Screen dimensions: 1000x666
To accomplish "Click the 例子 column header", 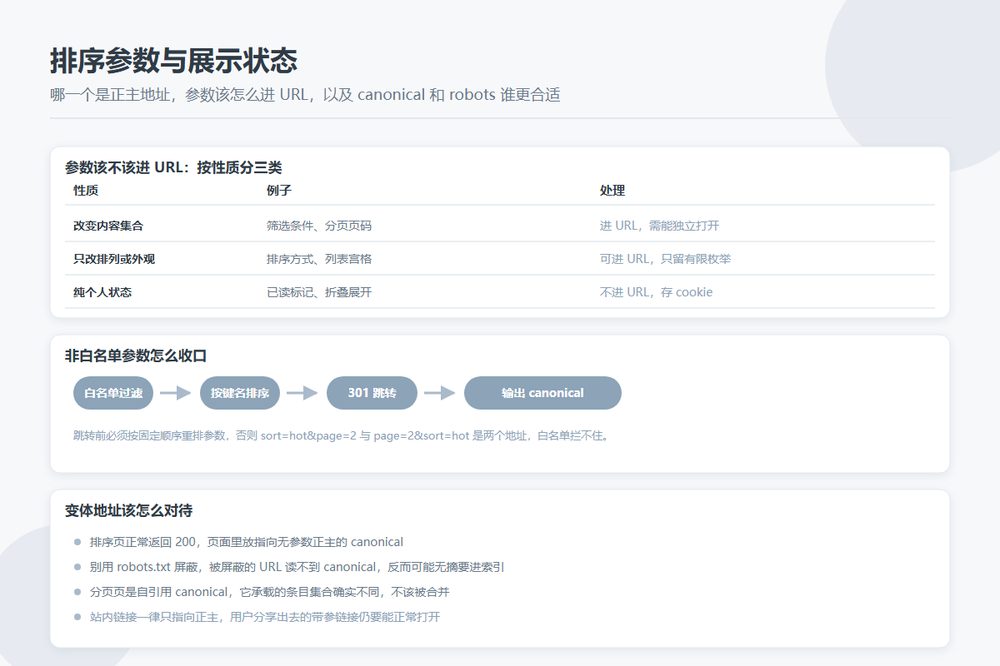I will pos(279,190).
